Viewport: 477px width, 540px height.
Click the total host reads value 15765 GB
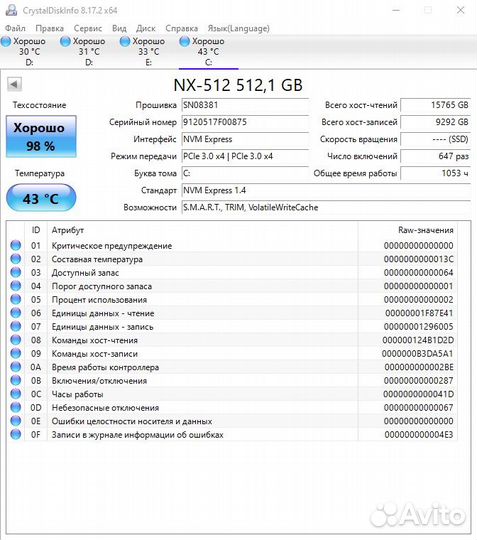click(435, 105)
